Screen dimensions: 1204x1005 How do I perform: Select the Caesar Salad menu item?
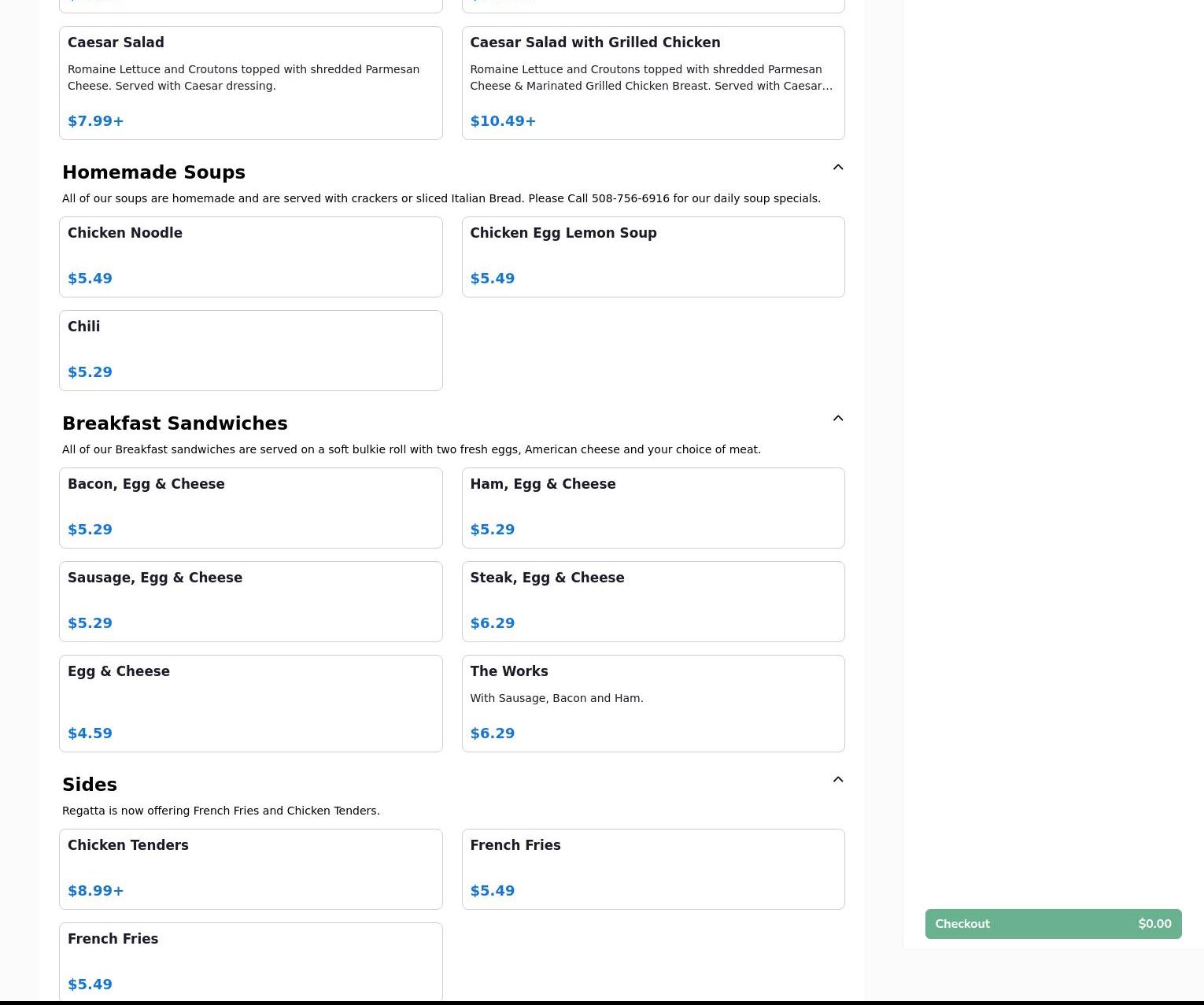[x=250, y=83]
